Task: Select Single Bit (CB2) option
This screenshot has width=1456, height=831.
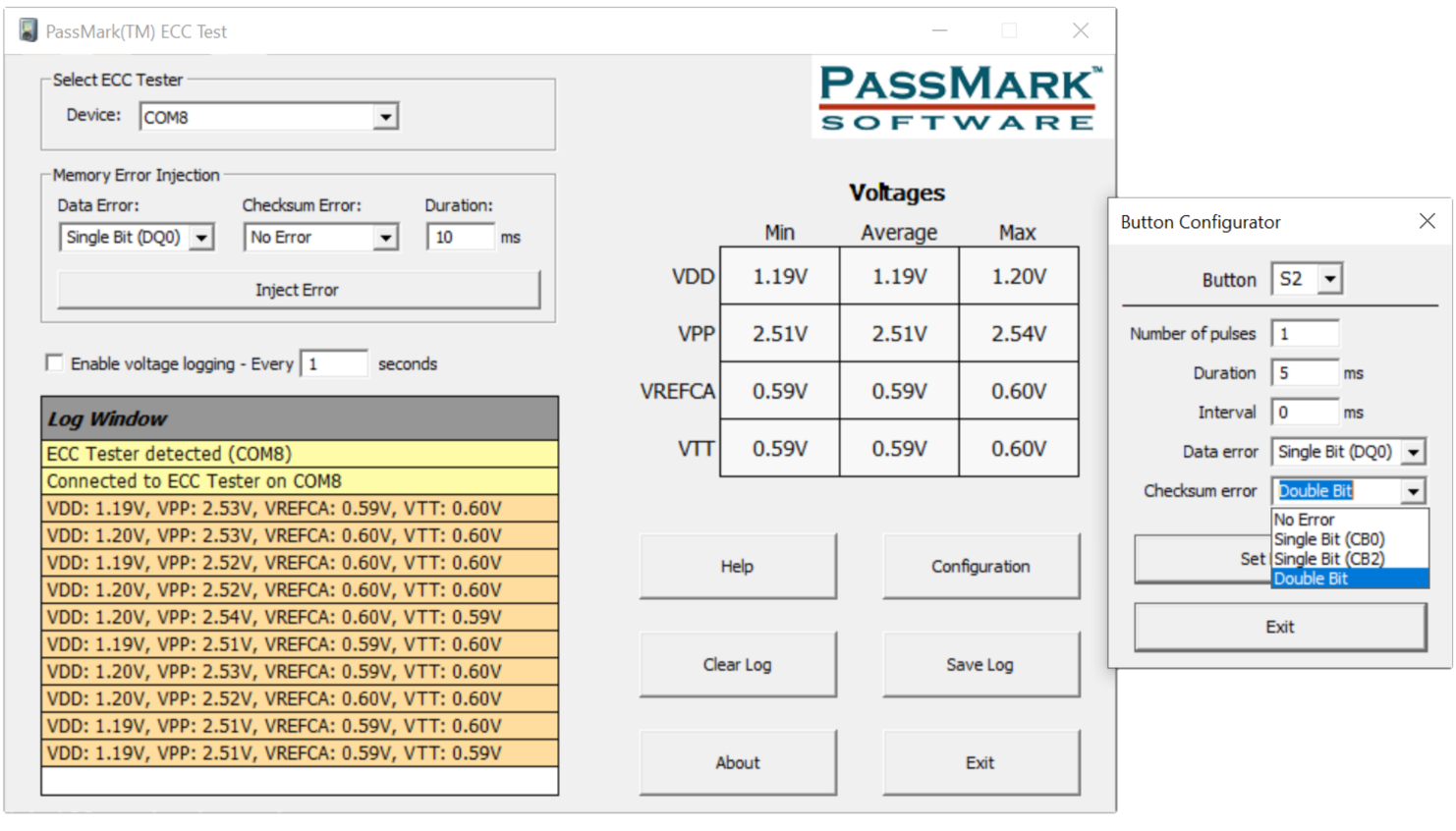Action: 1349,559
